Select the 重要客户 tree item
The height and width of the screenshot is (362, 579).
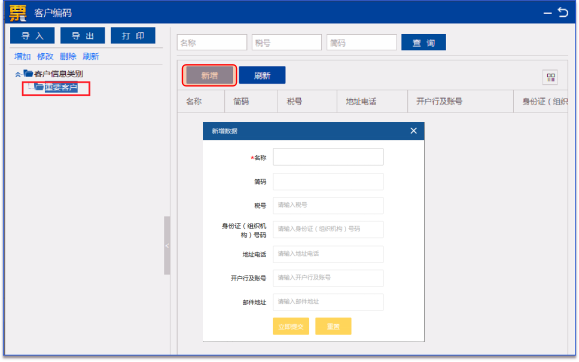point(61,88)
